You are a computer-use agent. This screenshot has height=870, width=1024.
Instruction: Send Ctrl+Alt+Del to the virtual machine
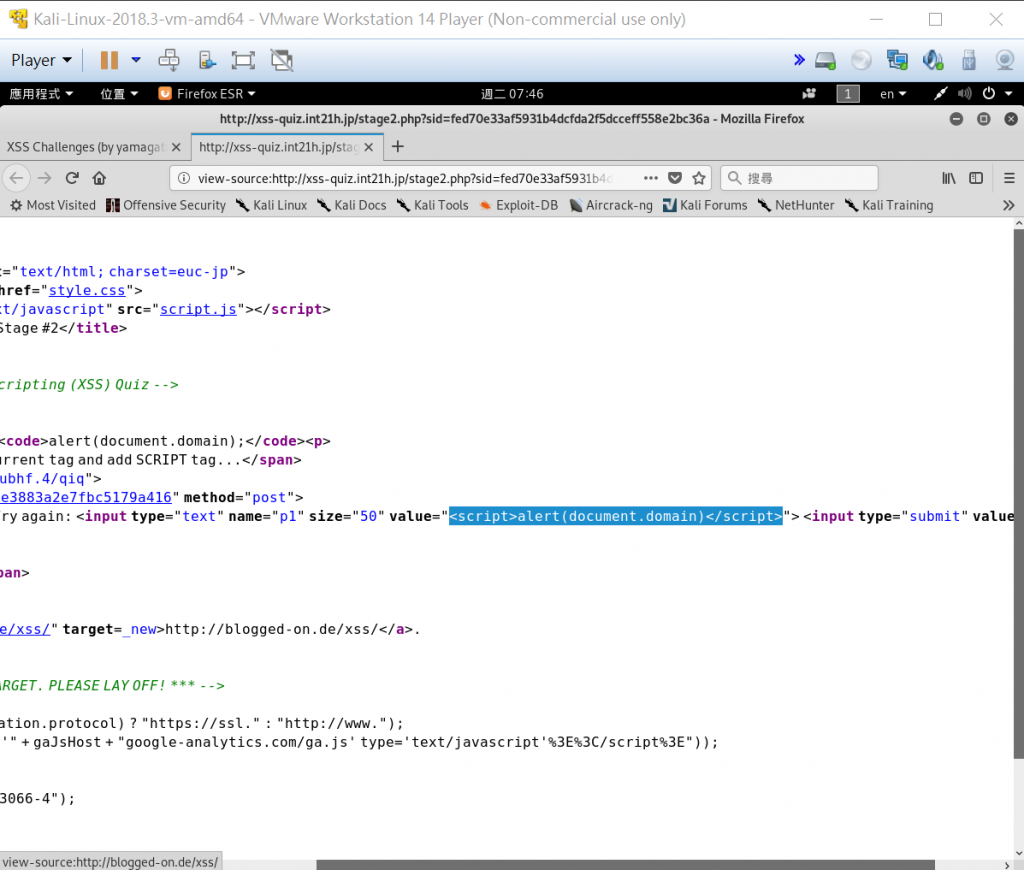[169, 60]
